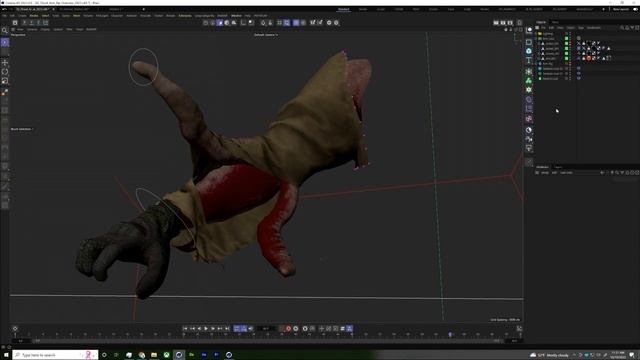Switch to the Layers tab beside Attributes

tap(558, 167)
